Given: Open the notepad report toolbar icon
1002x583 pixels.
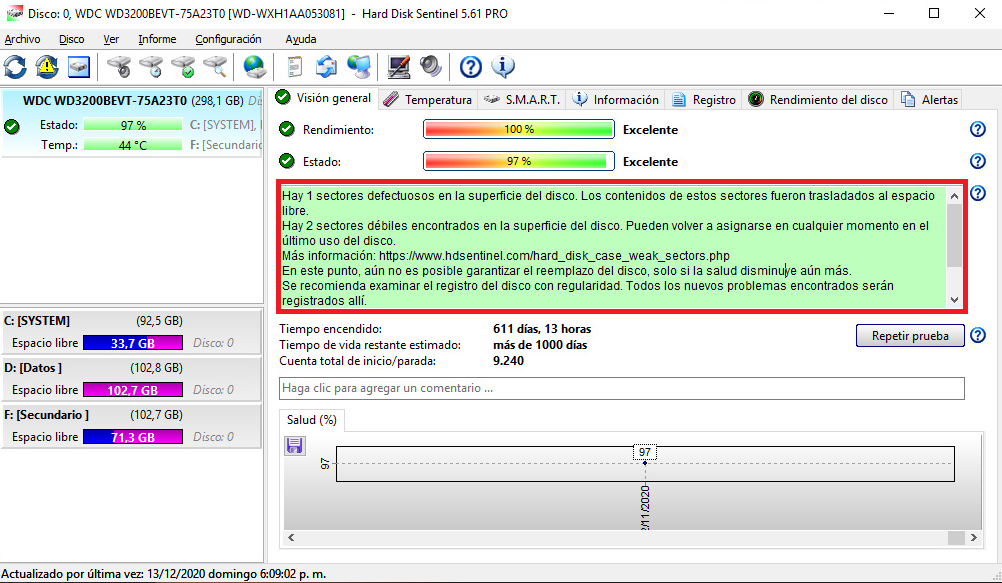Looking at the screenshot, I should 295,66.
